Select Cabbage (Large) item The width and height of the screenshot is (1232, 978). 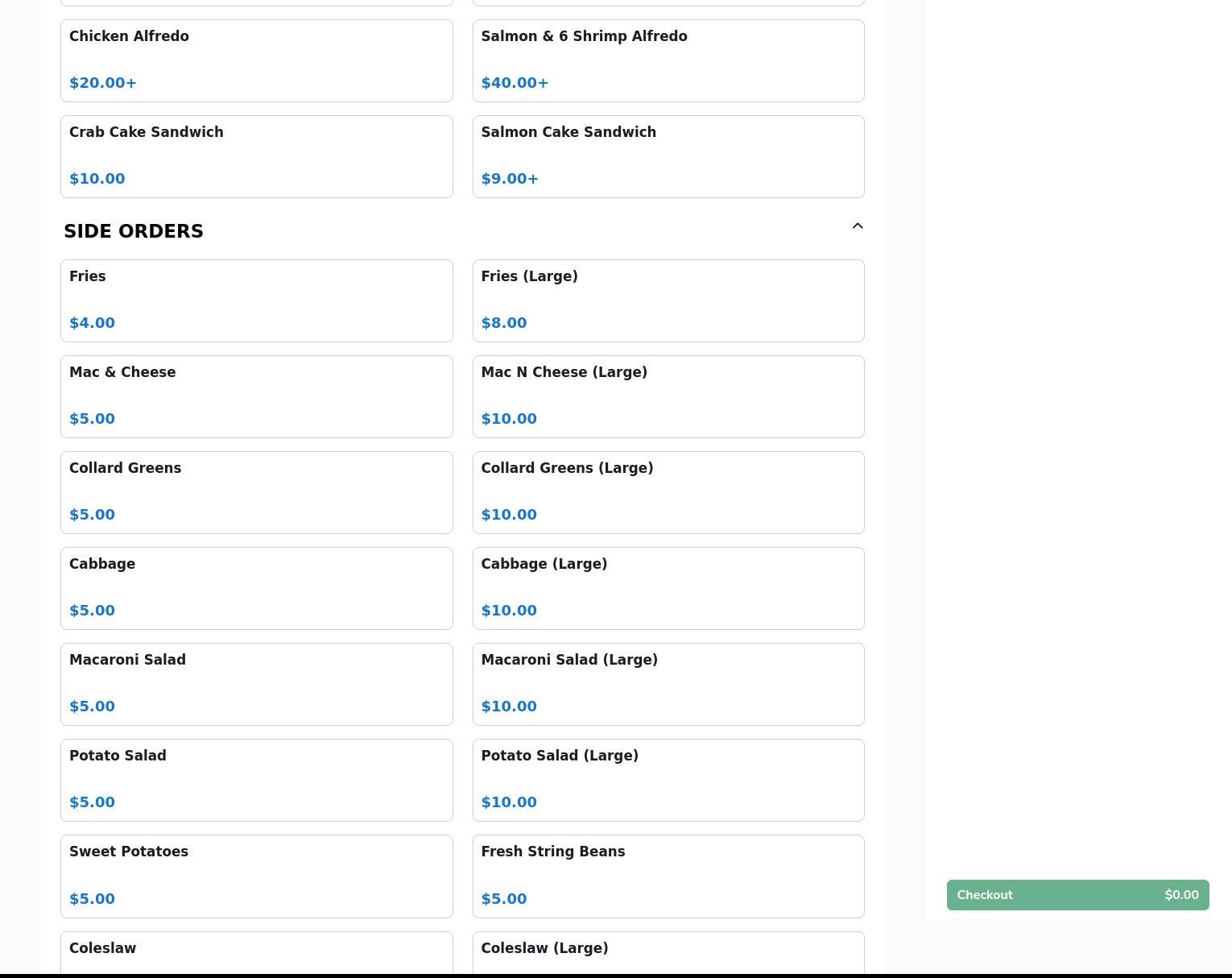pos(668,589)
